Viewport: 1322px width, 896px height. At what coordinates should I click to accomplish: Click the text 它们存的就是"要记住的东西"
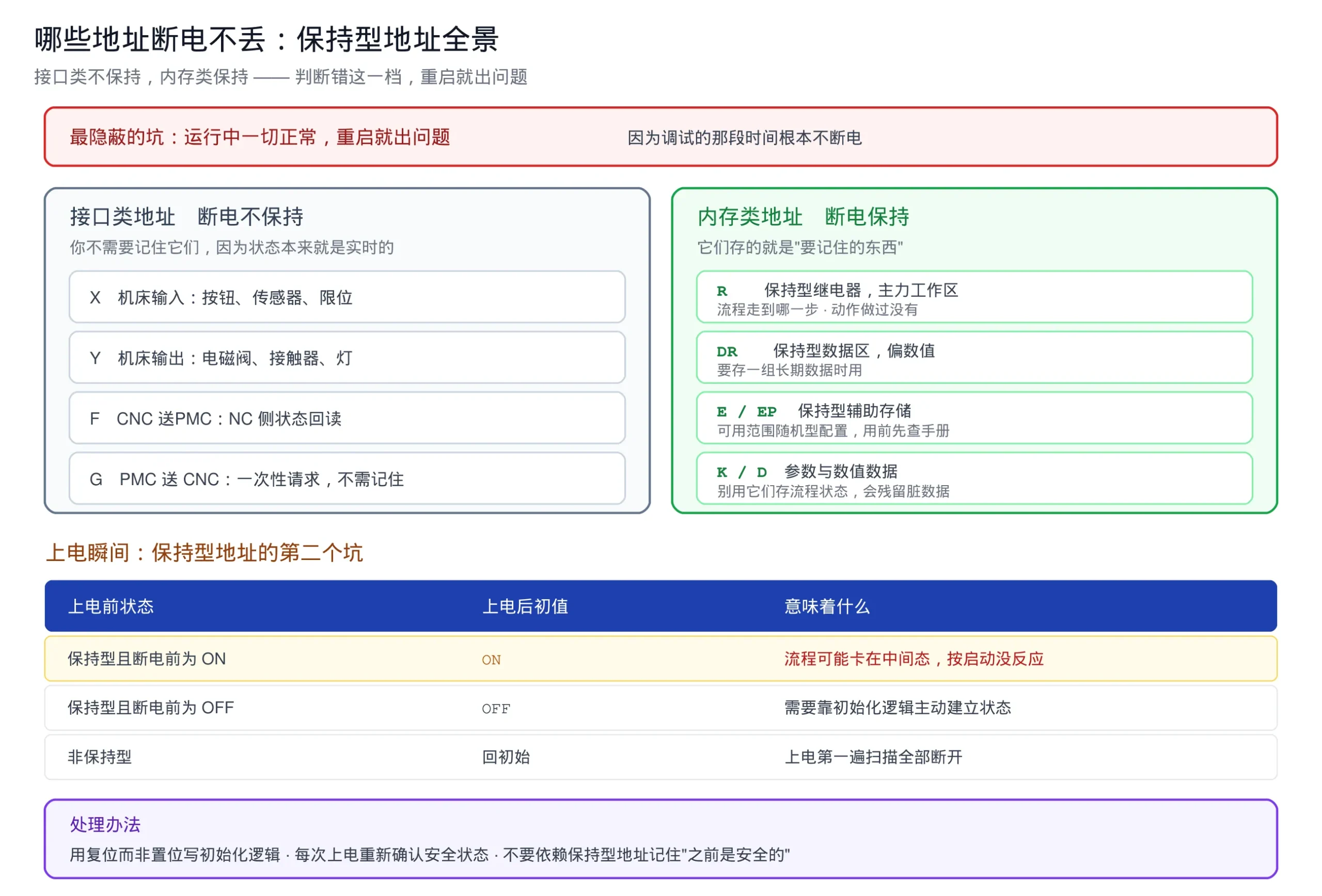[800, 247]
